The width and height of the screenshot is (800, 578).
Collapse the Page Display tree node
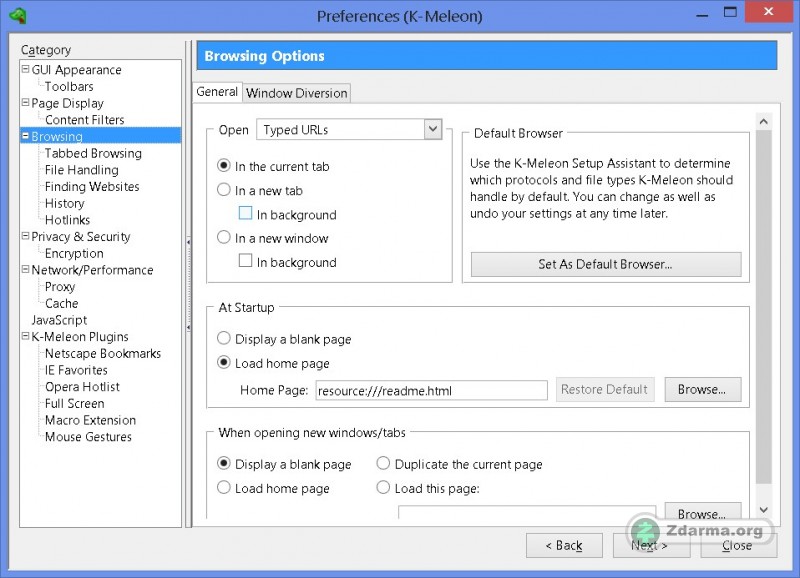click(x=25, y=103)
